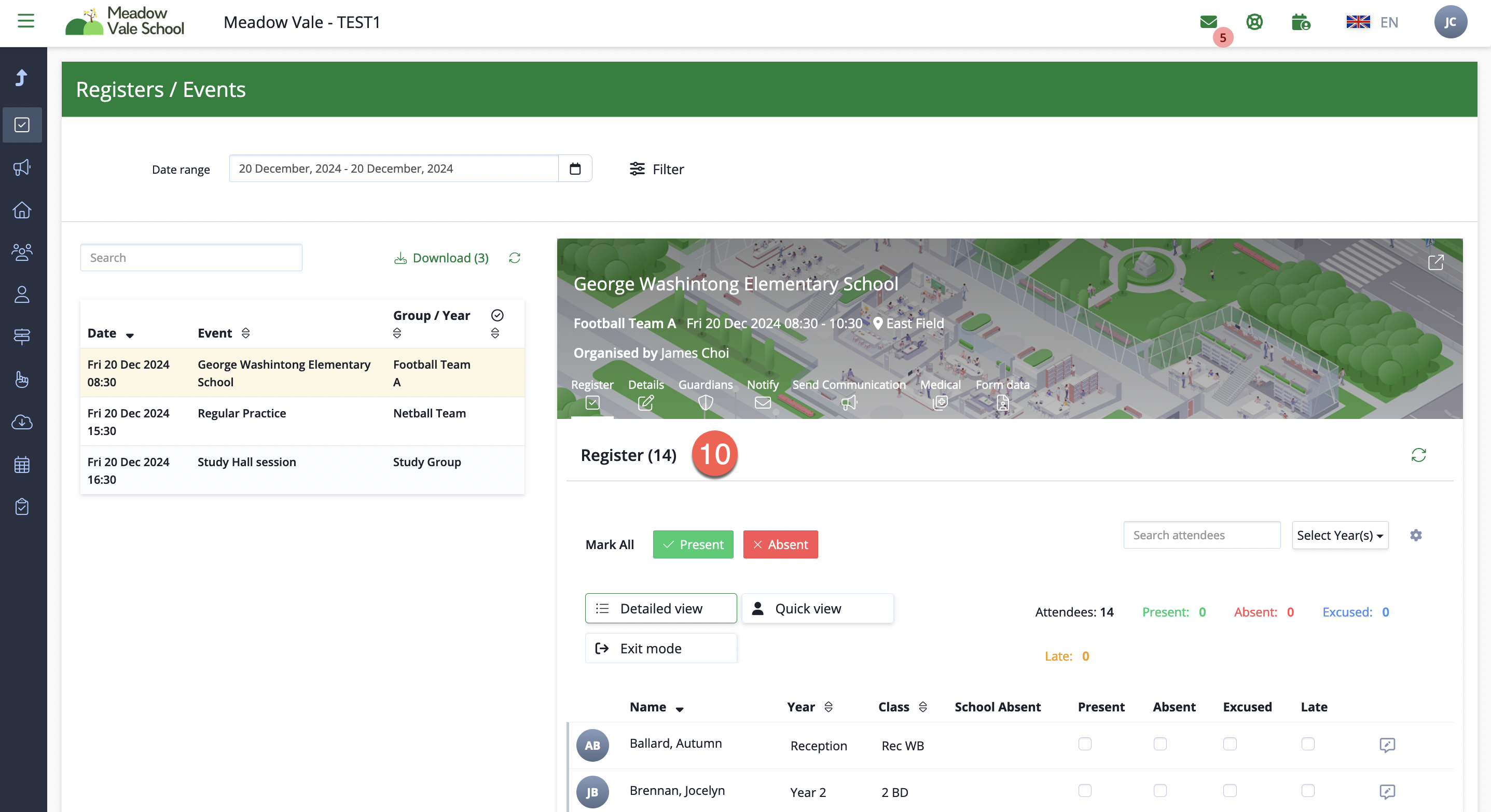Mark all attendees Present
The width and height of the screenshot is (1491, 812).
pyautogui.click(x=693, y=544)
